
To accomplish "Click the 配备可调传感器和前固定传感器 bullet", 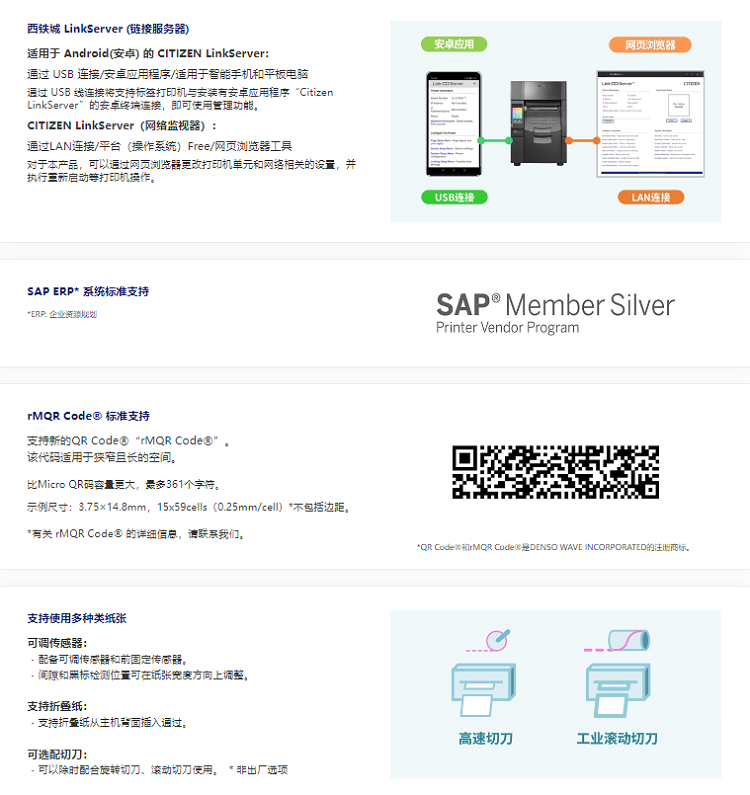I will tap(109, 660).
